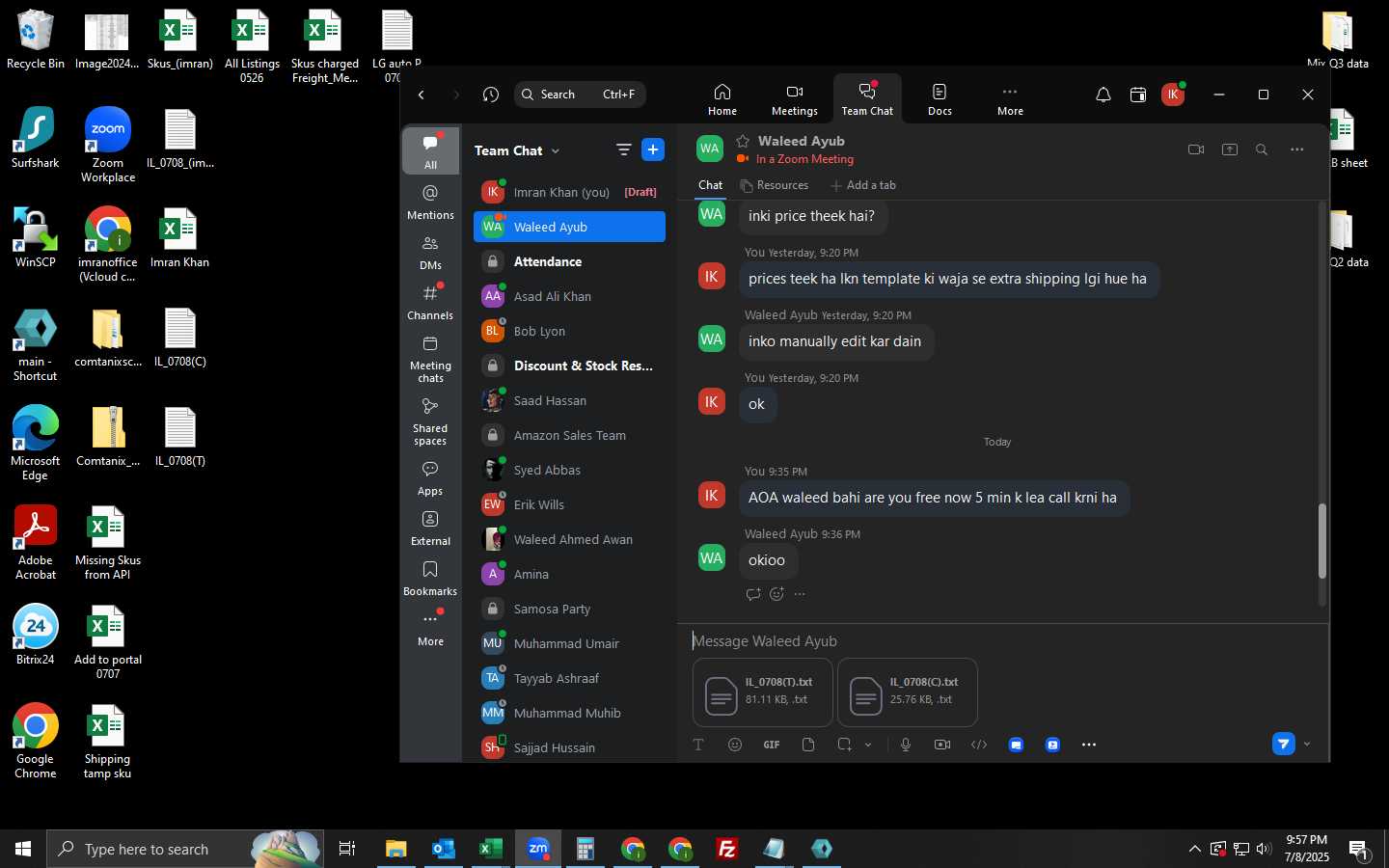
Task: Toggle text formatting options
Action: (x=698, y=745)
